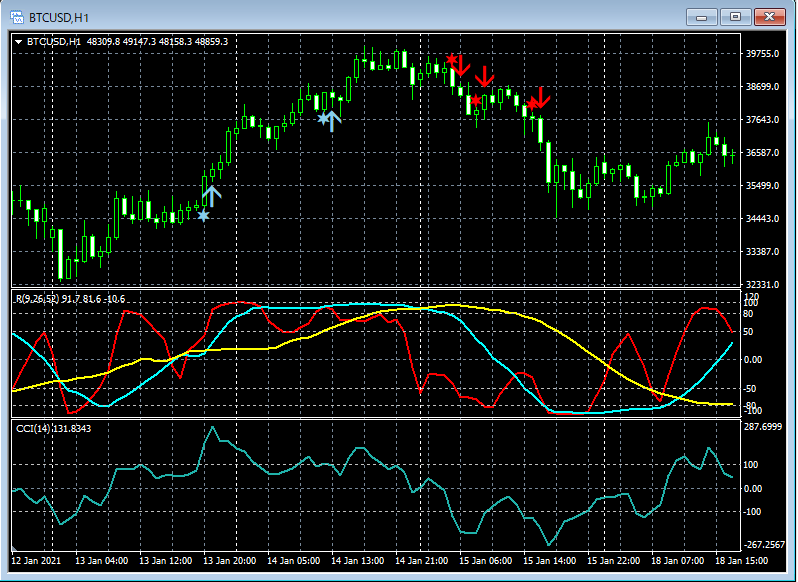Click the 12 Jan 2021 date on time axis
This screenshot has height=582, width=798.
click(38, 561)
